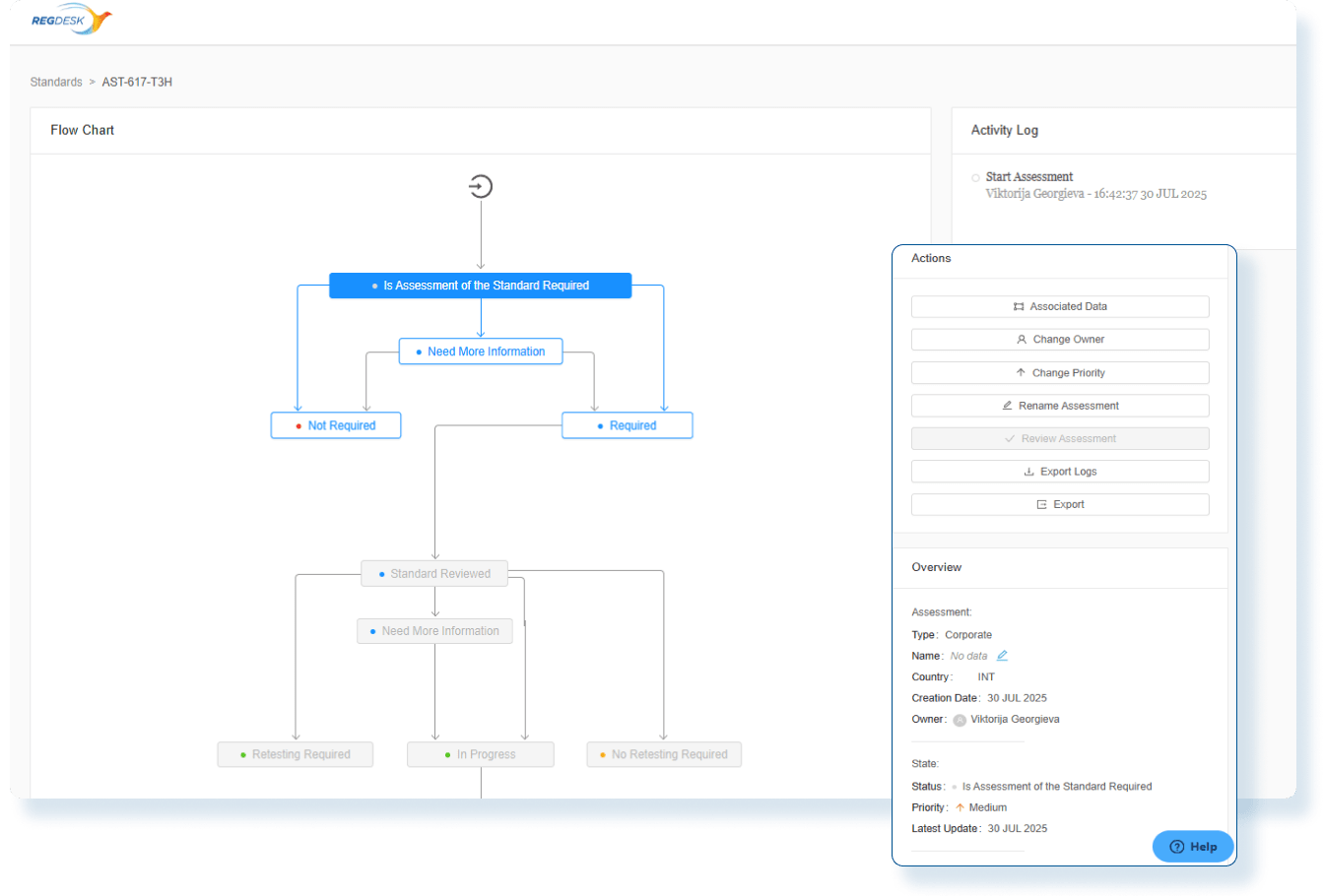Go to Standards breadcrumb link
The image size is (1324, 896).
(56, 82)
